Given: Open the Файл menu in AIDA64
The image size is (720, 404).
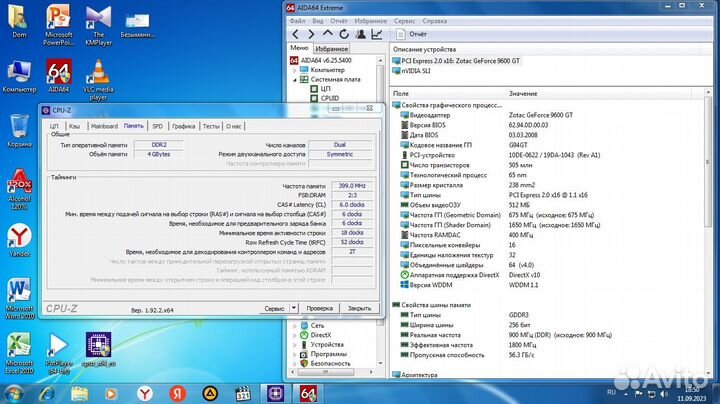Looking at the screenshot, I should pos(297,21).
